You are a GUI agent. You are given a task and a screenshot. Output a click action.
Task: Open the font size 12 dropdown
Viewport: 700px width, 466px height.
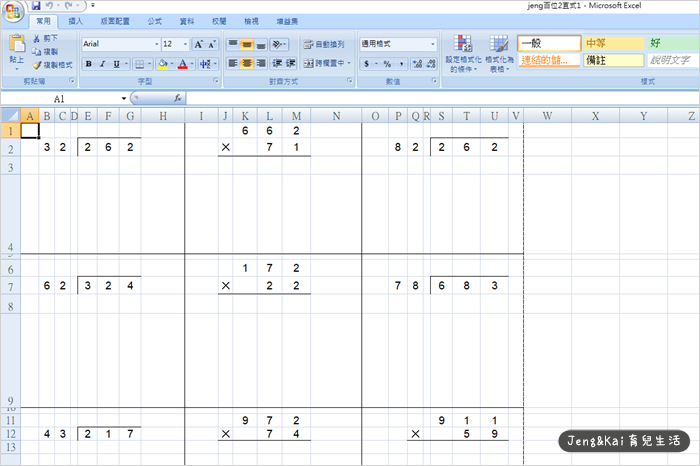point(185,44)
